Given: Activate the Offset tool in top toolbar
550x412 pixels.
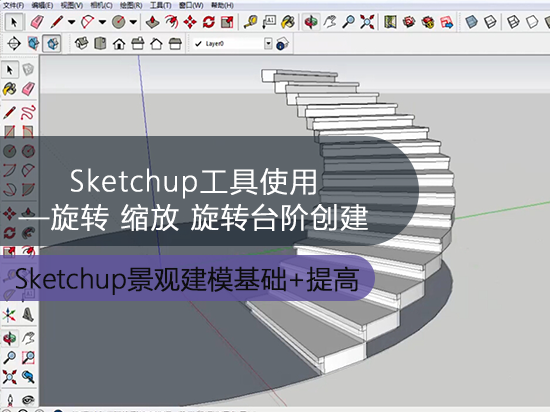Looking at the screenshot, I should click(171, 22).
